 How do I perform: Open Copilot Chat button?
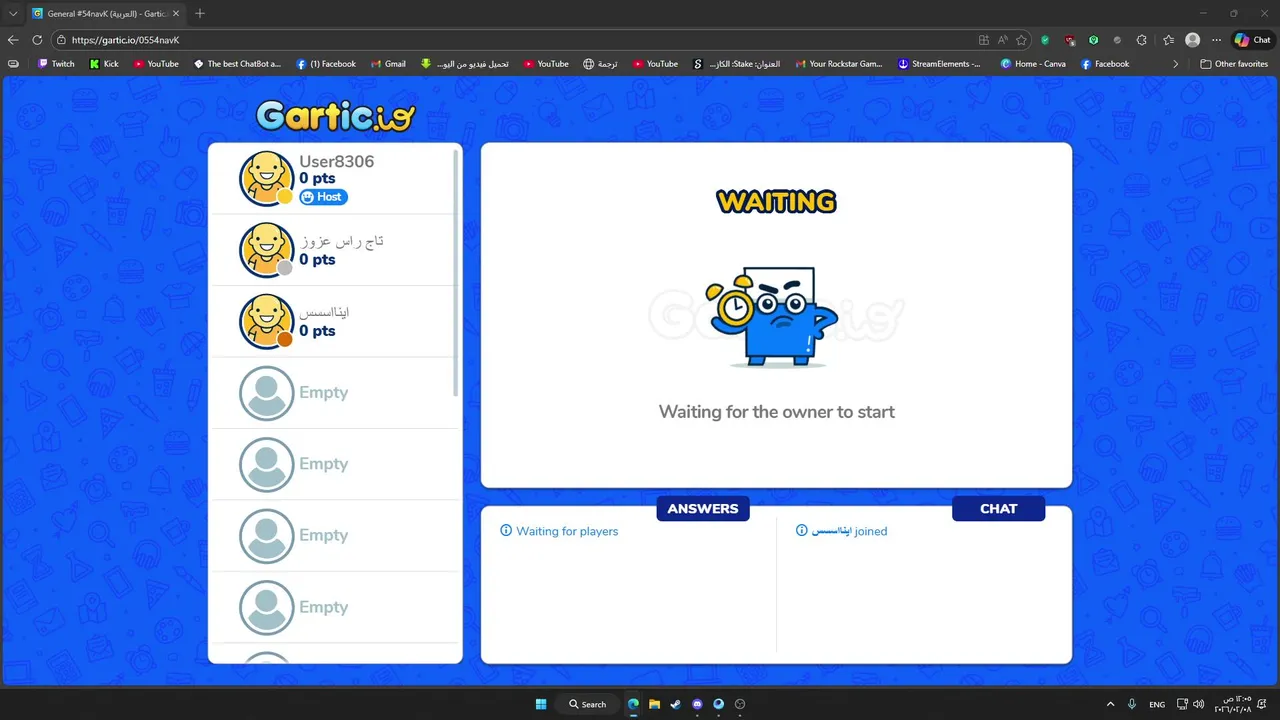1253,40
